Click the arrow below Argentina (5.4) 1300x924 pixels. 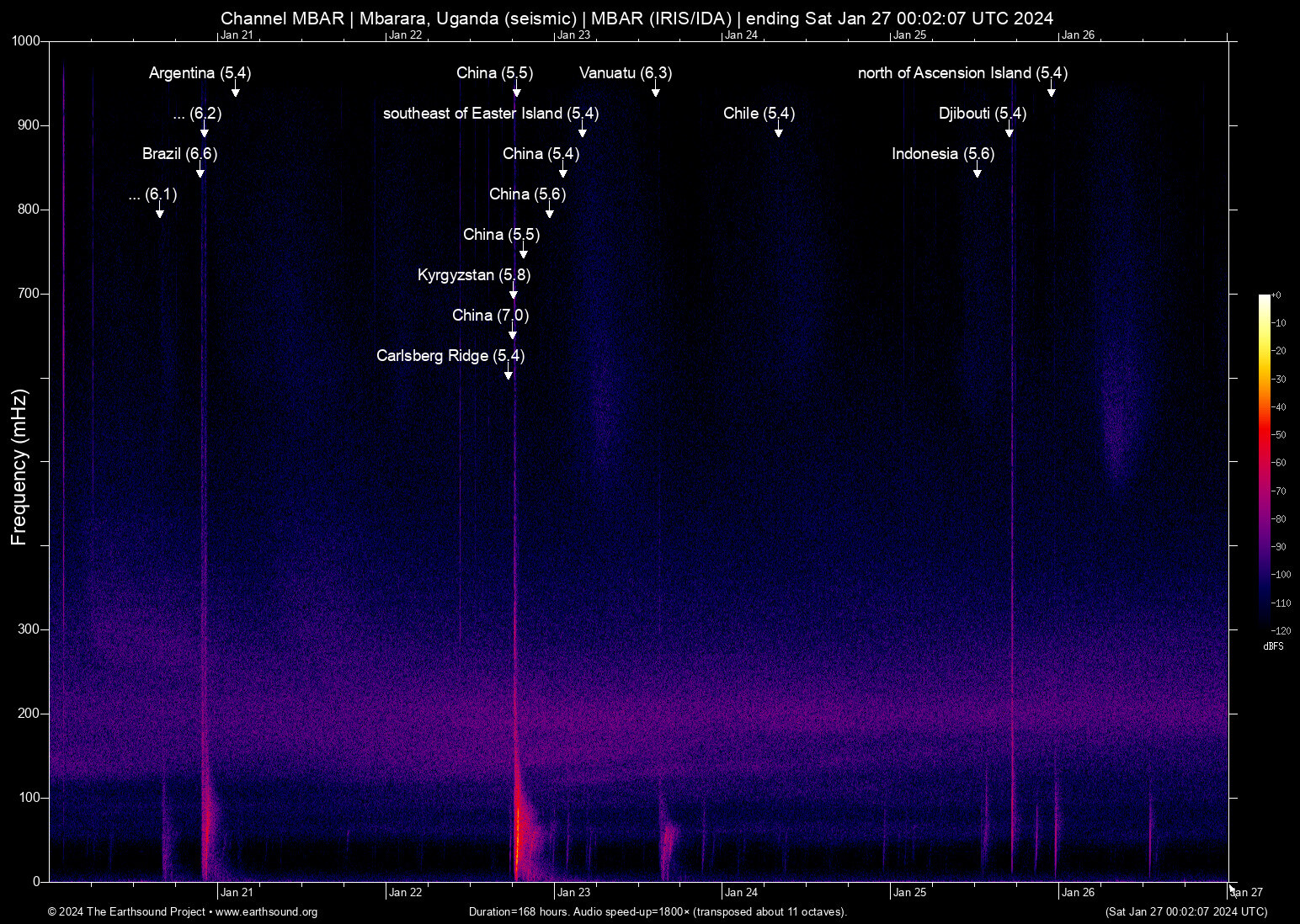(236, 92)
